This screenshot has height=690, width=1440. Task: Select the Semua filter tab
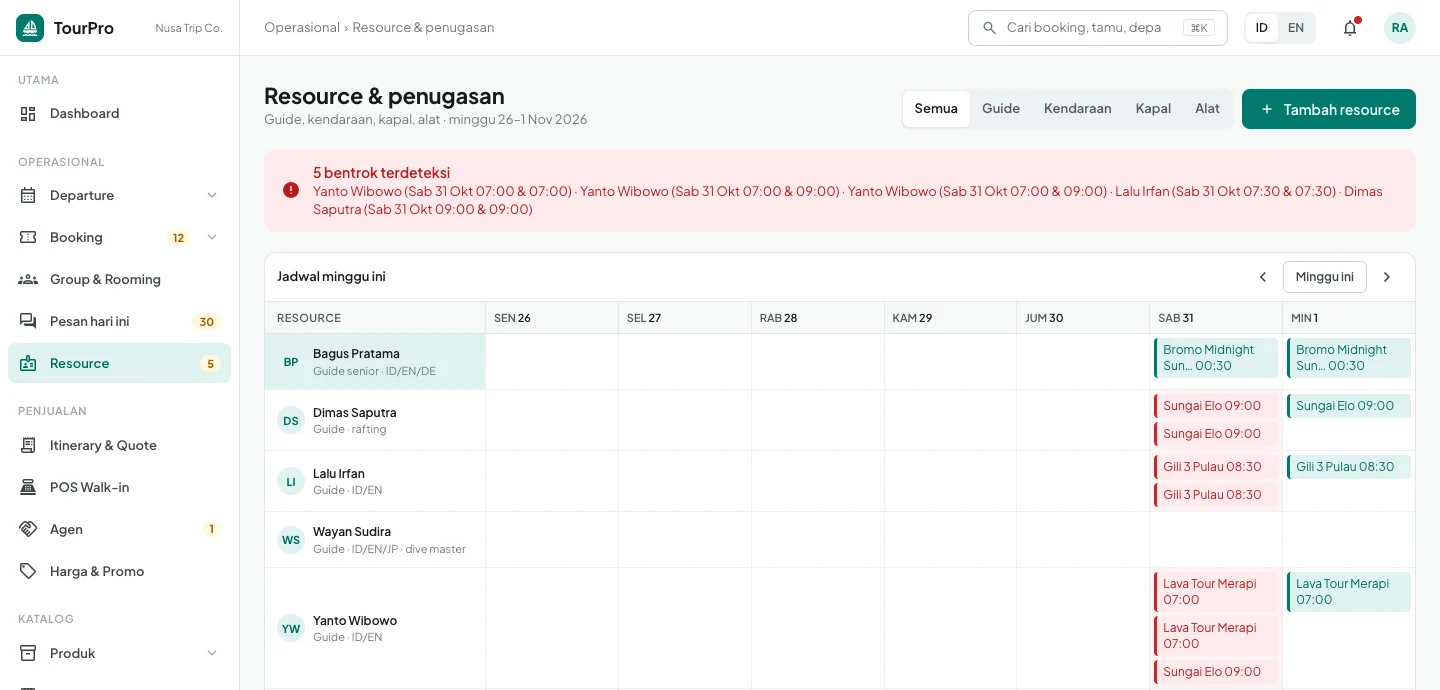click(936, 109)
